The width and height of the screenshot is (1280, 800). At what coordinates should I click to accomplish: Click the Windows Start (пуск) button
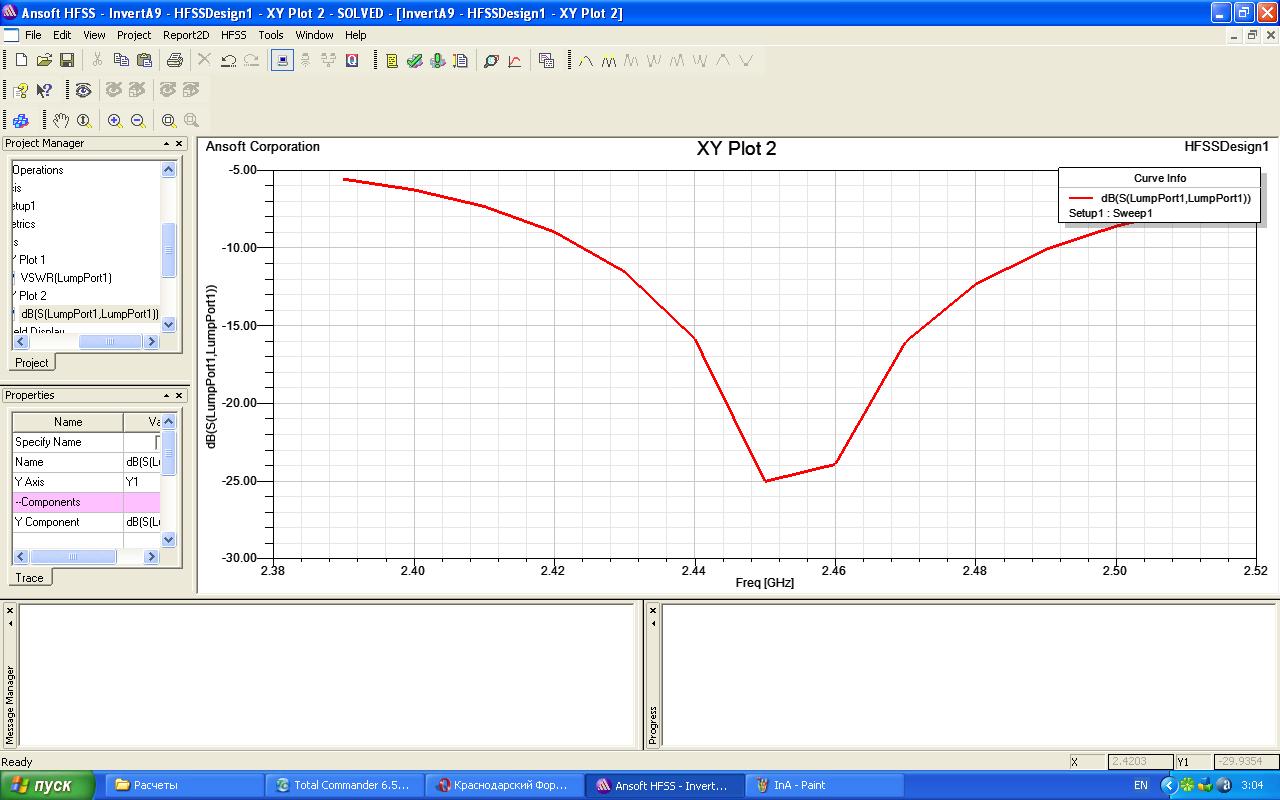47,785
